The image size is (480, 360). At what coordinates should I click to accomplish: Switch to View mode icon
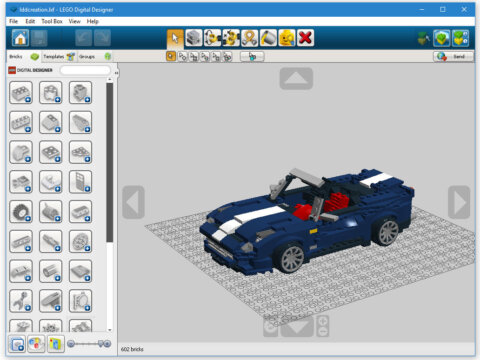point(442,38)
